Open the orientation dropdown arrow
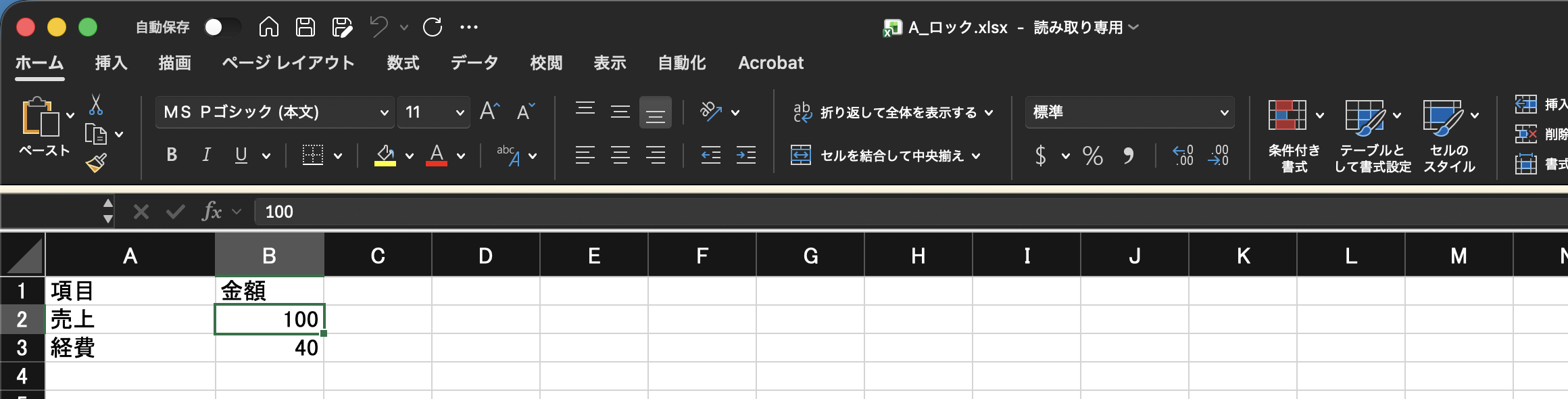The width and height of the screenshot is (1568, 399). point(735,112)
